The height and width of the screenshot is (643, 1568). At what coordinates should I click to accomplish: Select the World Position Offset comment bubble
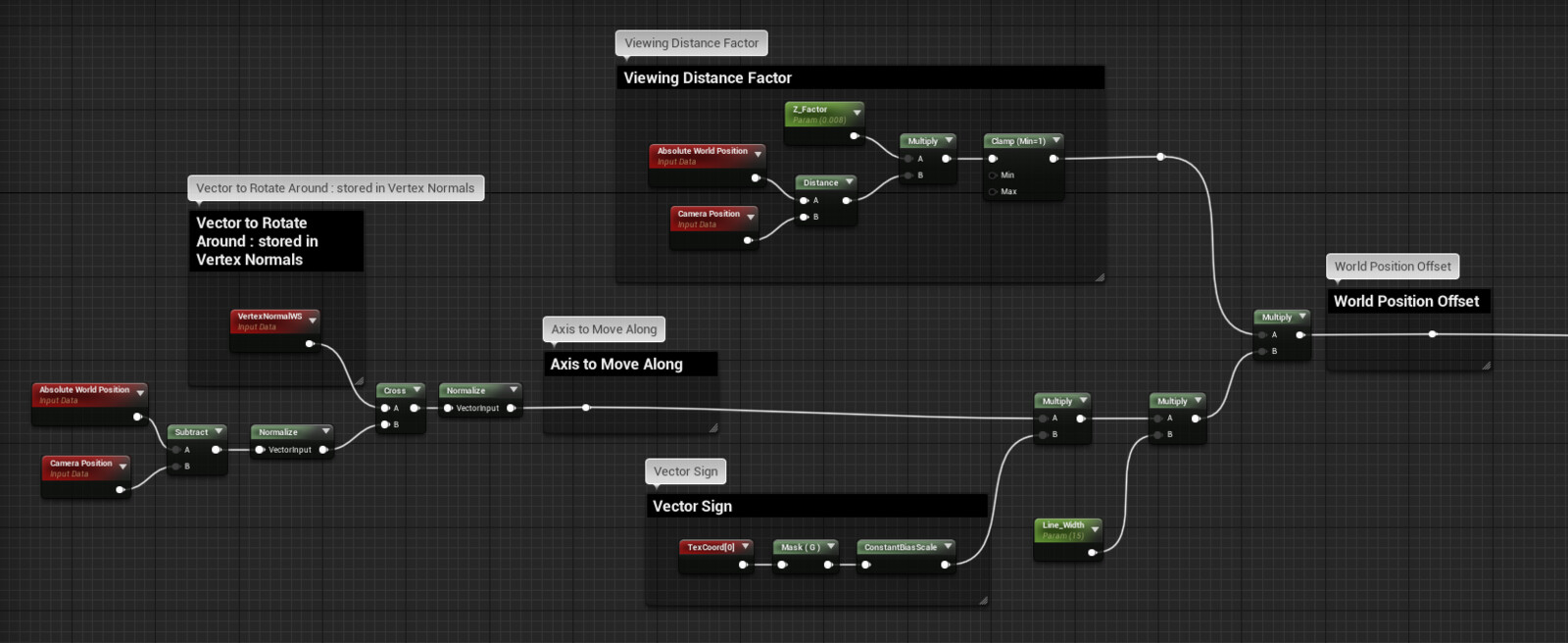[x=1393, y=267]
